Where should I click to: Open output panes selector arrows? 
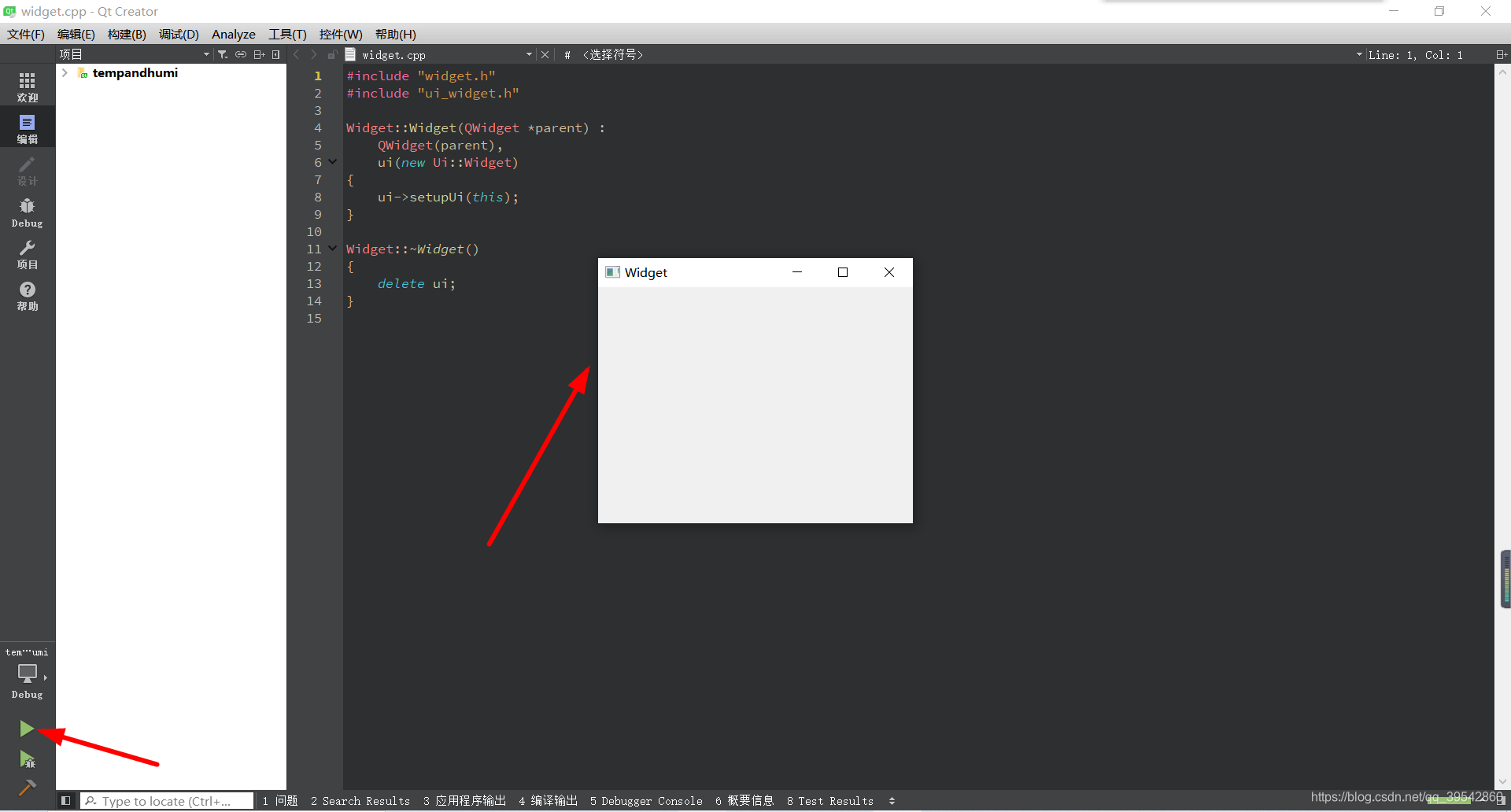(892, 801)
